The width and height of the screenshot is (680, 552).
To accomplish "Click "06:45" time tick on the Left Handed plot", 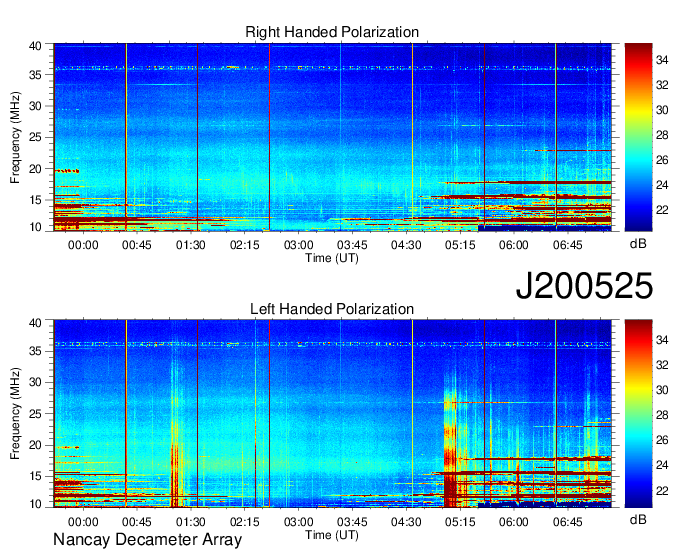I will click(x=568, y=522).
